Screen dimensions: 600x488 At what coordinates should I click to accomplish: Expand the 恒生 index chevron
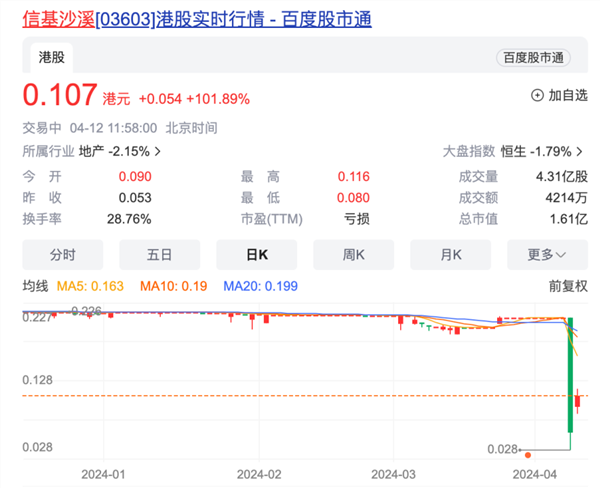coord(579,152)
